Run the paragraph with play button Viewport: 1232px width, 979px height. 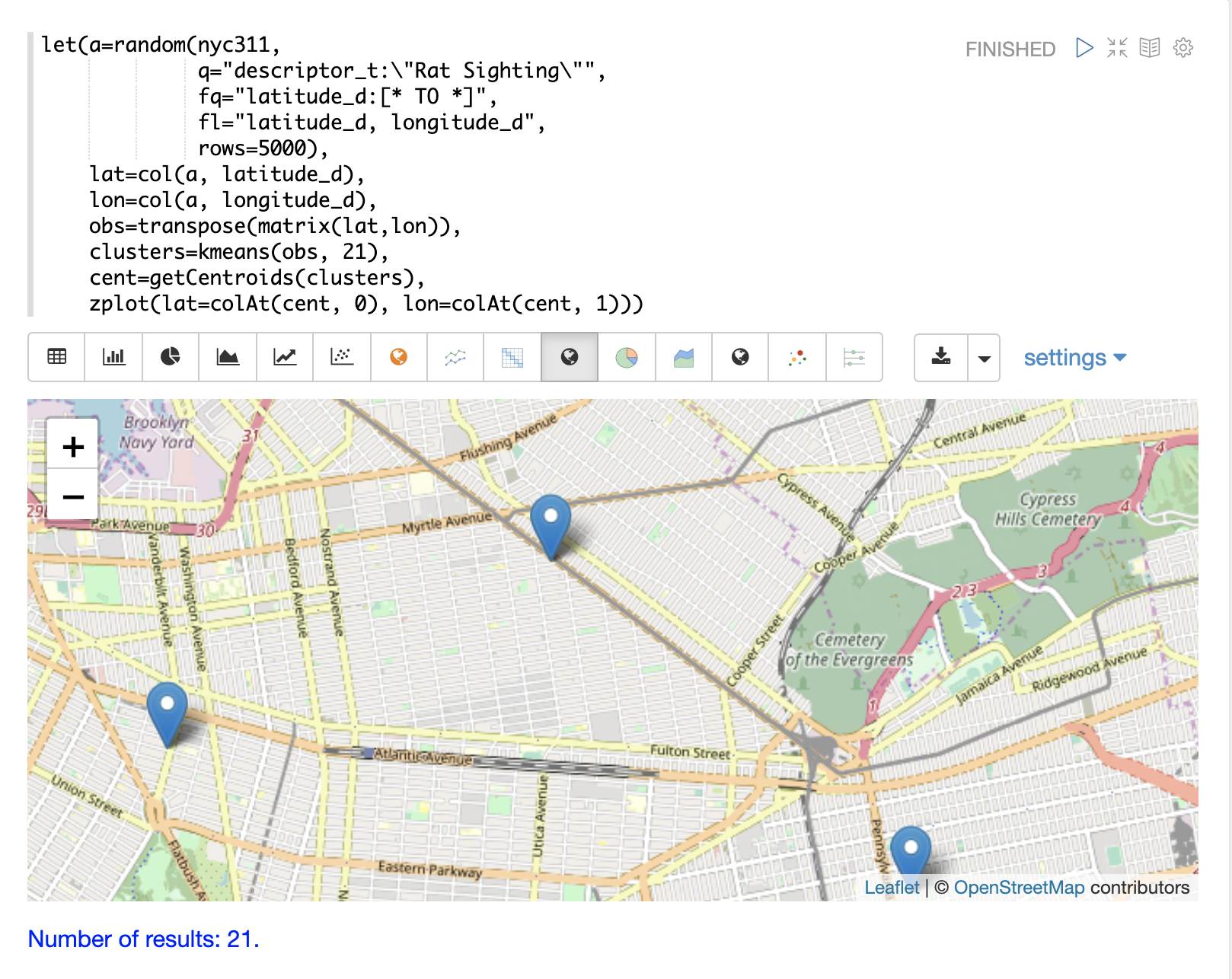pos(1084,48)
